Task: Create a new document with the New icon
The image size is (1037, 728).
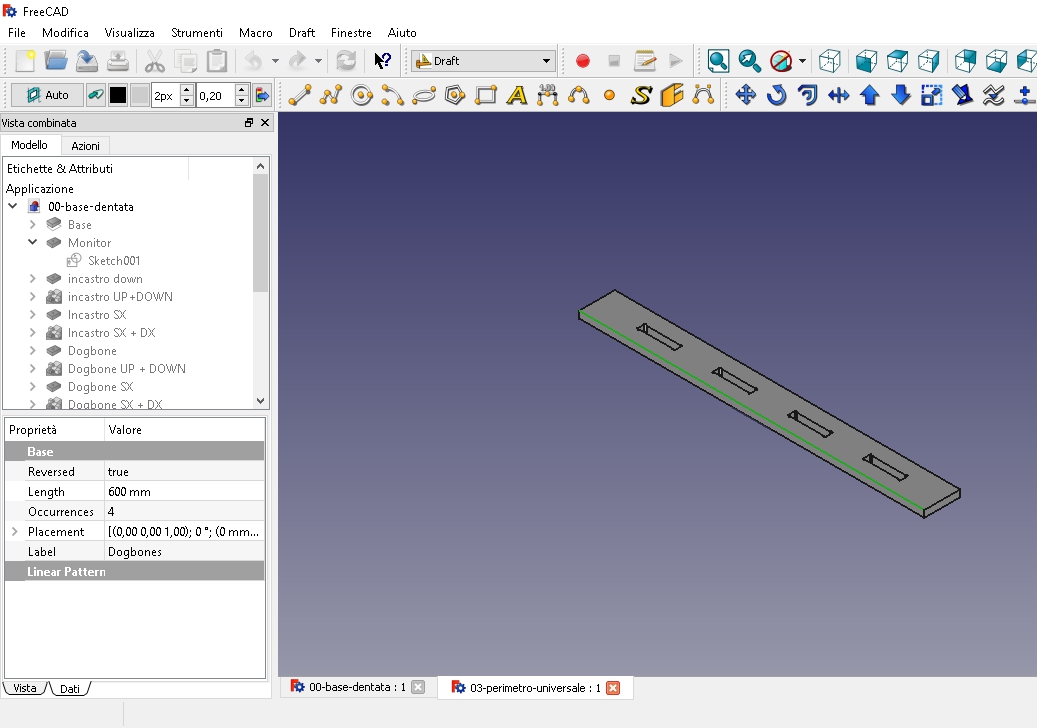Action: (x=25, y=61)
